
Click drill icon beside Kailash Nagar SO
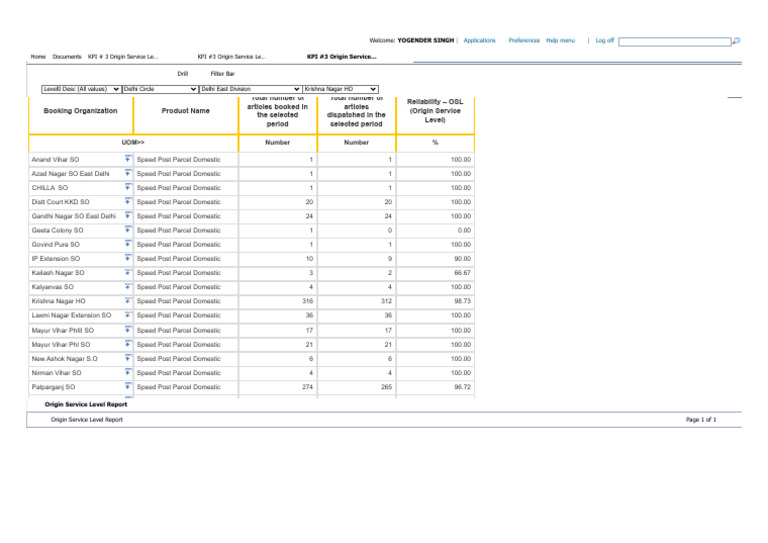pos(129,273)
